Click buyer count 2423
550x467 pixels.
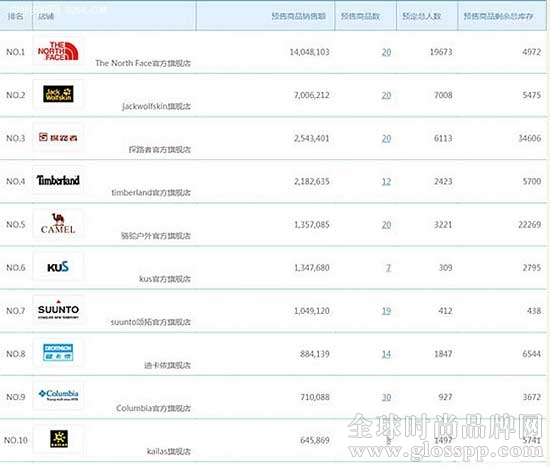(x=443, y=182)
